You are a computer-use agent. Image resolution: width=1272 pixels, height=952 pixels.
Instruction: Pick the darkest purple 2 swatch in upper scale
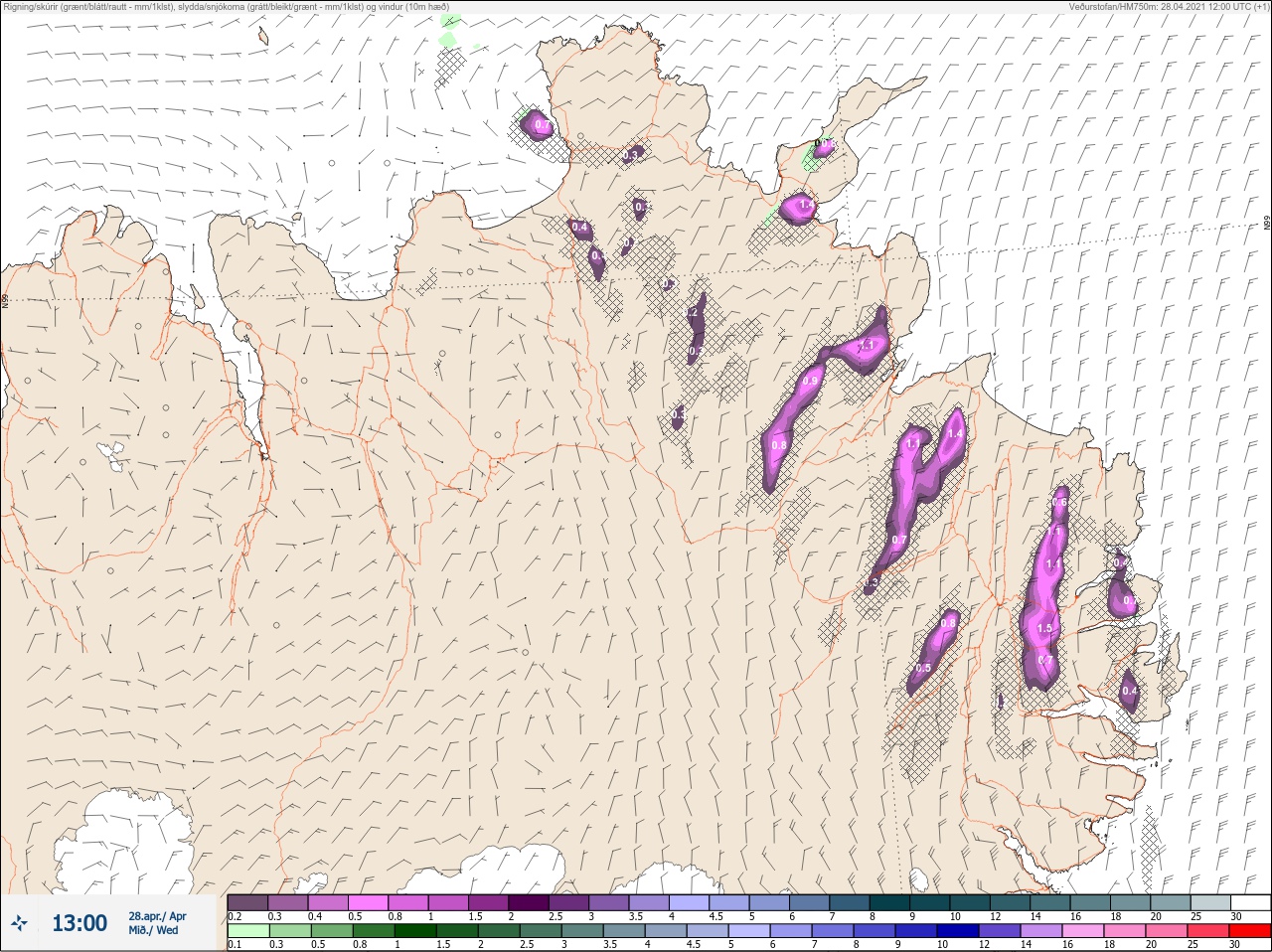(x=530, y=902)
